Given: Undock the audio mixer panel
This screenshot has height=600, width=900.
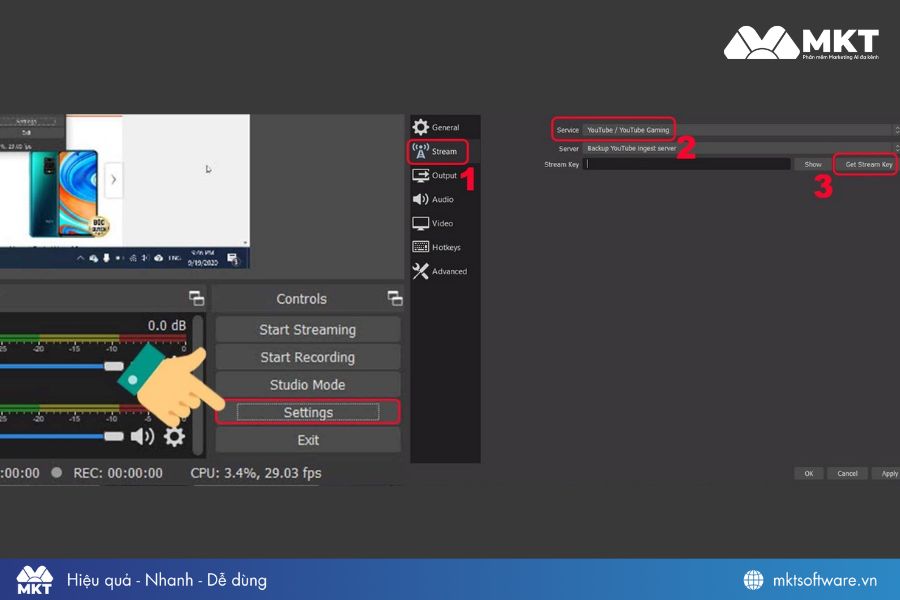Looking at the screenshot, I should click(196, 298).
